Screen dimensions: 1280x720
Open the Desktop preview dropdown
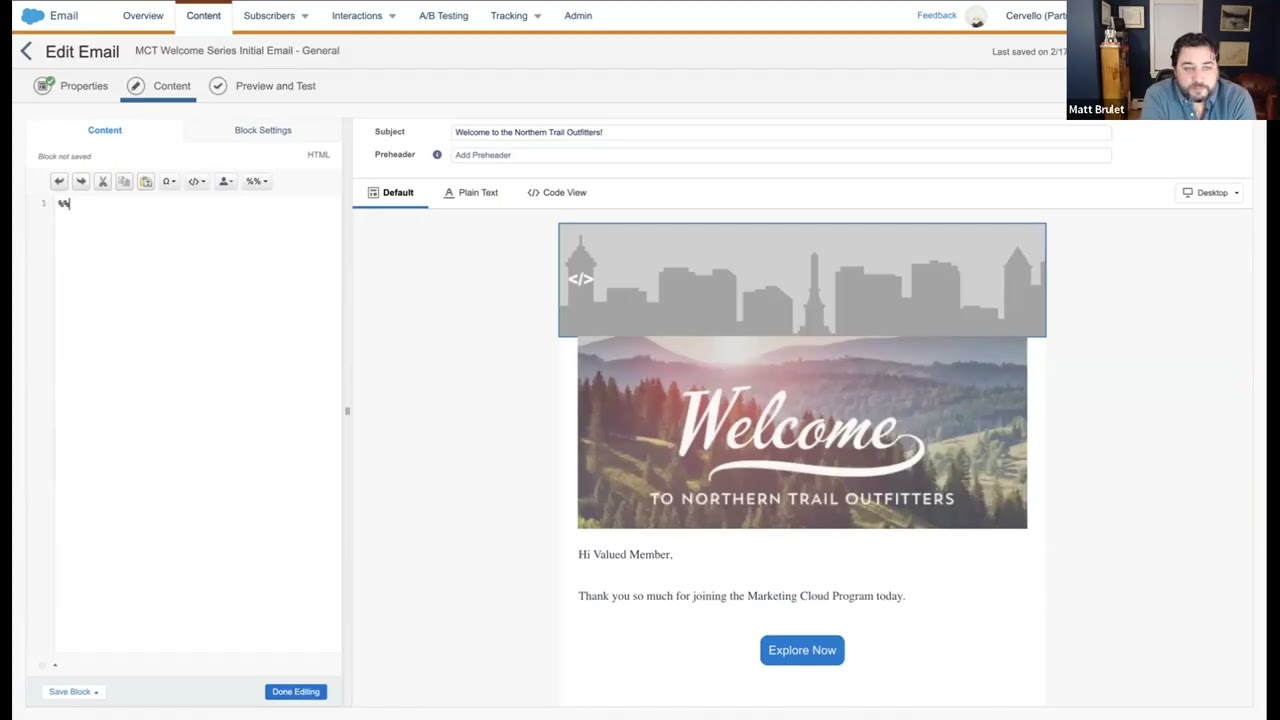(1211, 193)
